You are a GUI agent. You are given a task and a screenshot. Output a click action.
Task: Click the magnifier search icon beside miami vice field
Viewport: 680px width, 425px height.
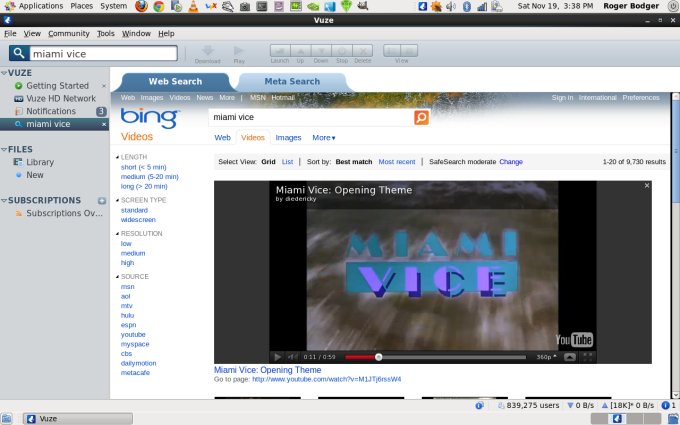pyautogui.click(x=19, y=53)
